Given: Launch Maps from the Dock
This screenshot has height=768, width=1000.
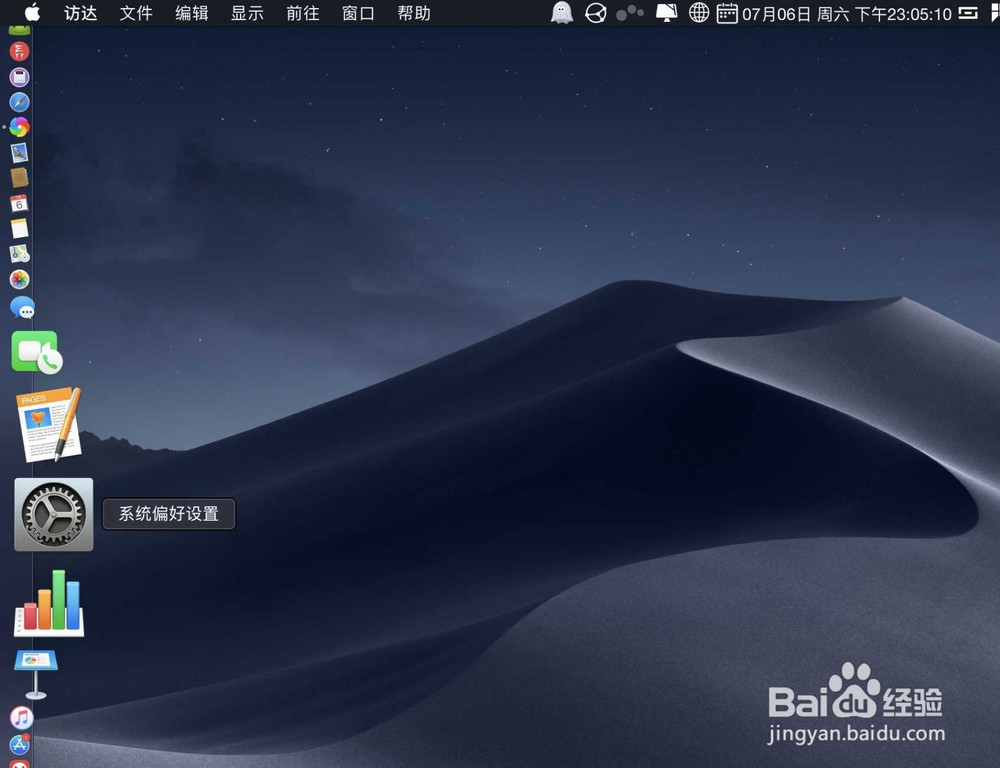Looking at the screenshot, I should (x=19, y=254).
